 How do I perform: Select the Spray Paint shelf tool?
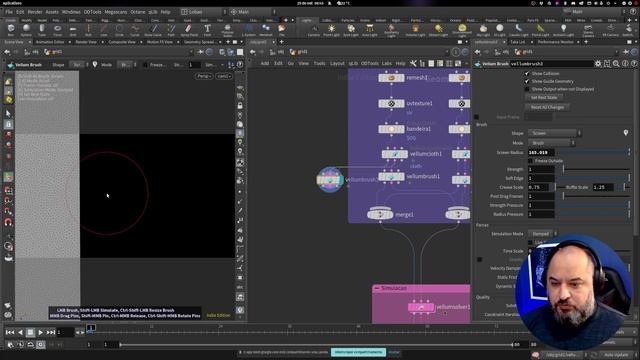pos(189,29)
